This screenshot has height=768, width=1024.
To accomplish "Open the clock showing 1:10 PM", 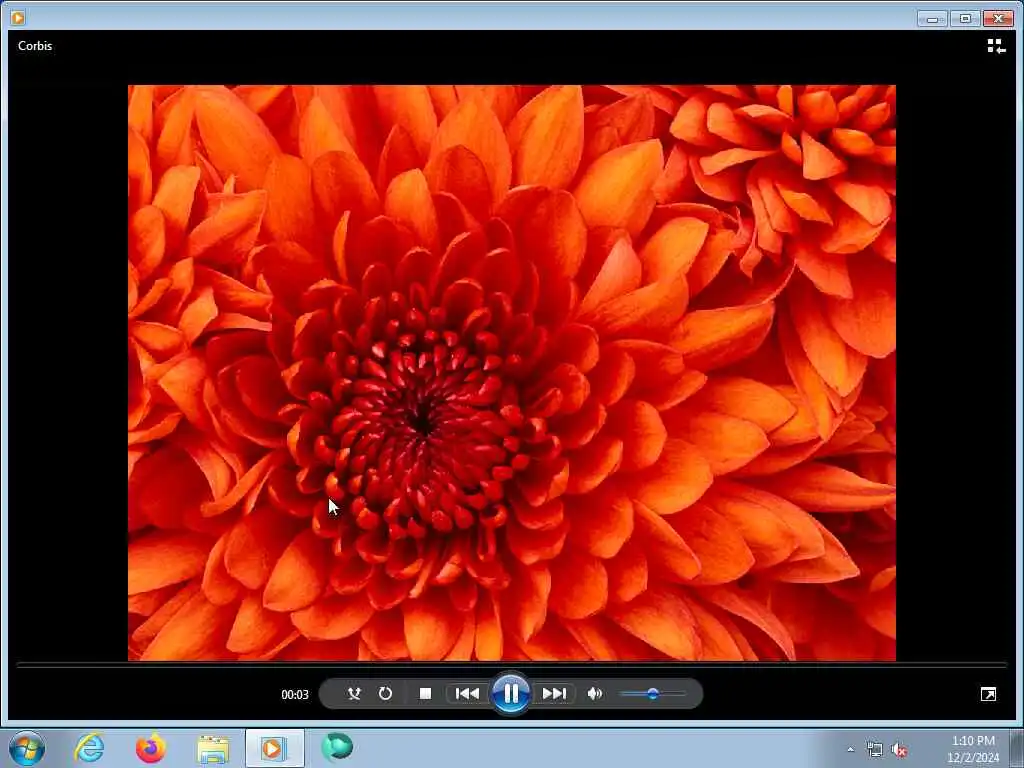I will coord(973,749).
